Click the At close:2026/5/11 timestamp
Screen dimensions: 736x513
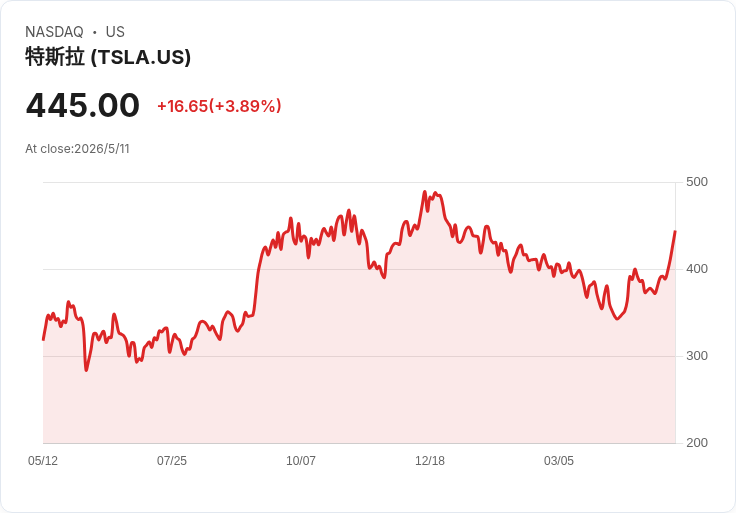pos(77,149)
